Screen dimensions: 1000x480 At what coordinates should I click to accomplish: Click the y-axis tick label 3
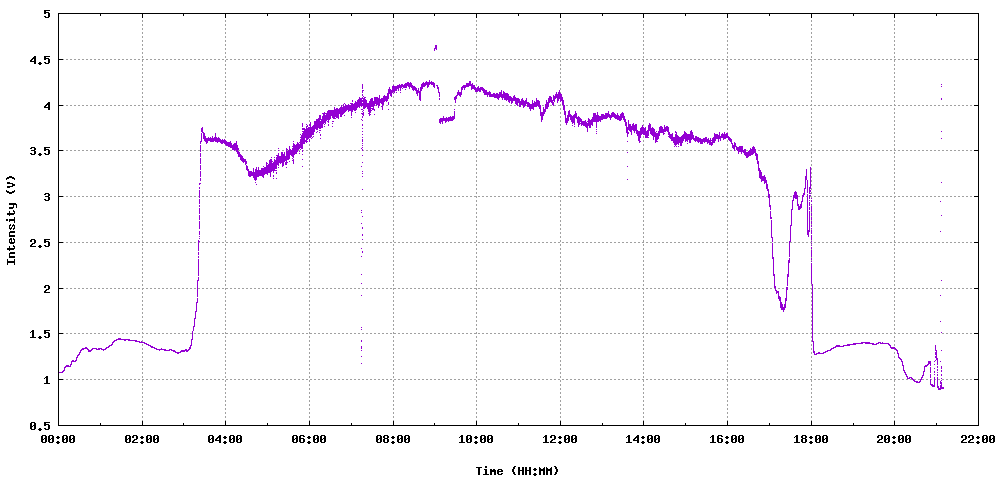48,197
